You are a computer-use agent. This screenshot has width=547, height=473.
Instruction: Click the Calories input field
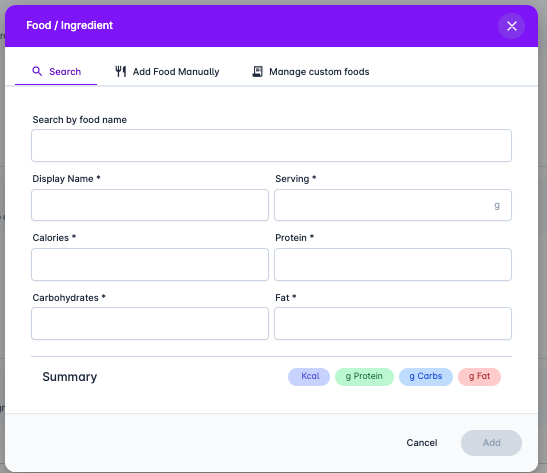[150, 264]
